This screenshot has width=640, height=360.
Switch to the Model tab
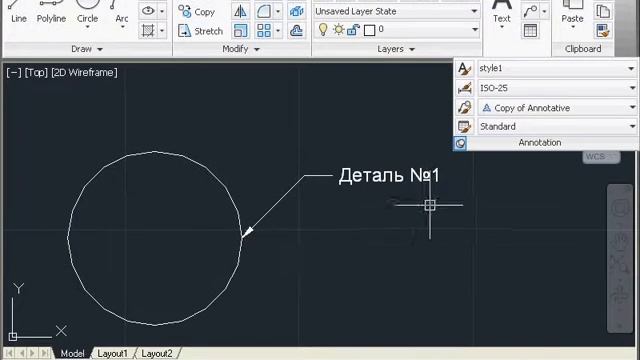73,353
